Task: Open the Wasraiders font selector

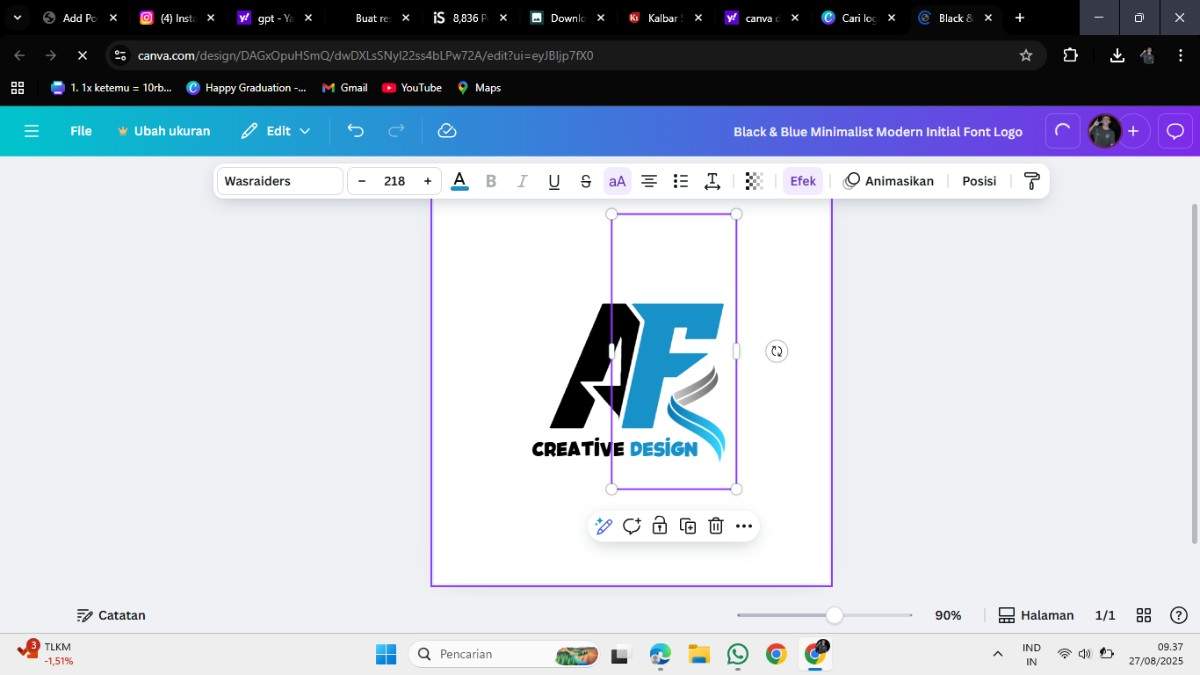Action: click(x=280, y=181)
